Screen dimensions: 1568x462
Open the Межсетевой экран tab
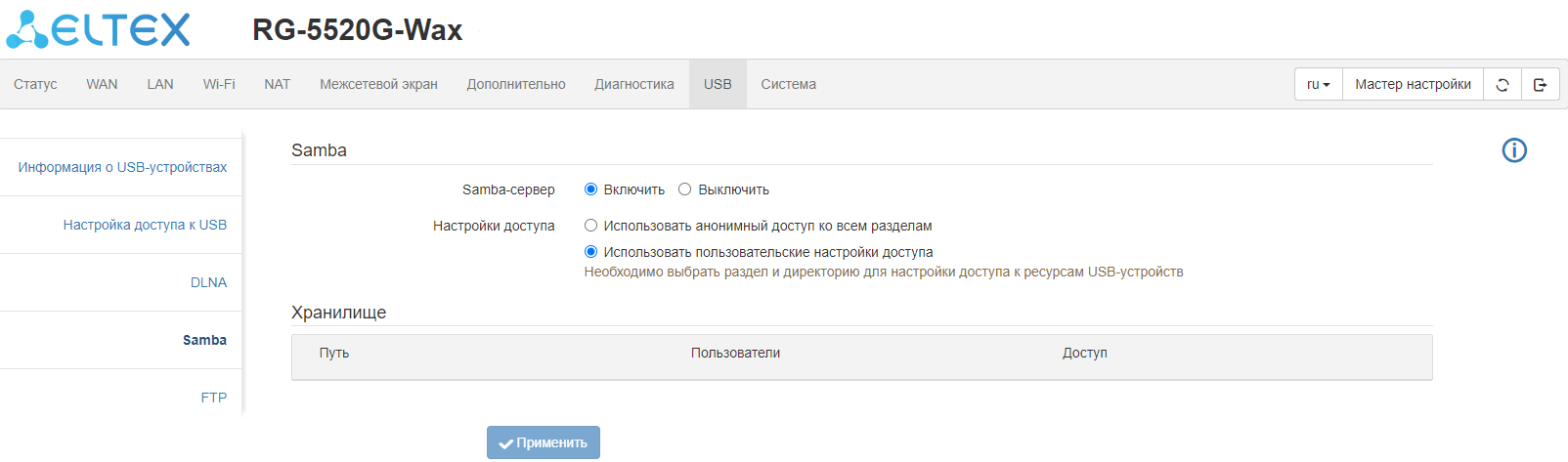click(x=378, y=84)
